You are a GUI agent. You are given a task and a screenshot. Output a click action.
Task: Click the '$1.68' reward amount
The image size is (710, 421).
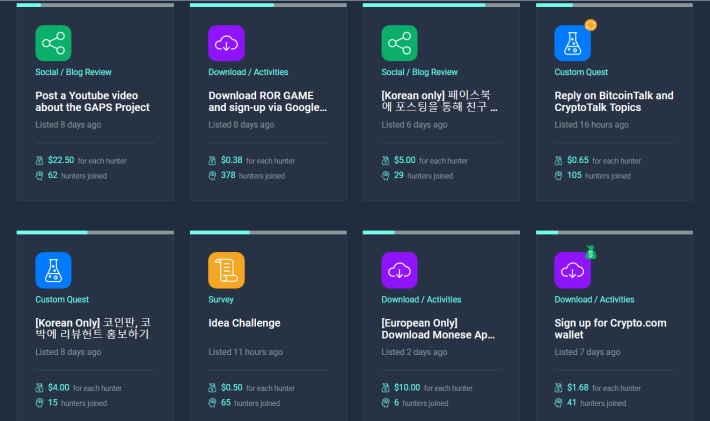pos(578,388)
